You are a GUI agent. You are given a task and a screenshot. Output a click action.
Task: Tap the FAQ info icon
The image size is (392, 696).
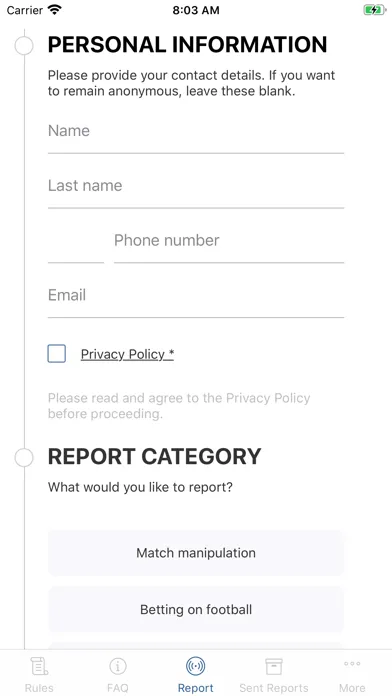(118, 666)
